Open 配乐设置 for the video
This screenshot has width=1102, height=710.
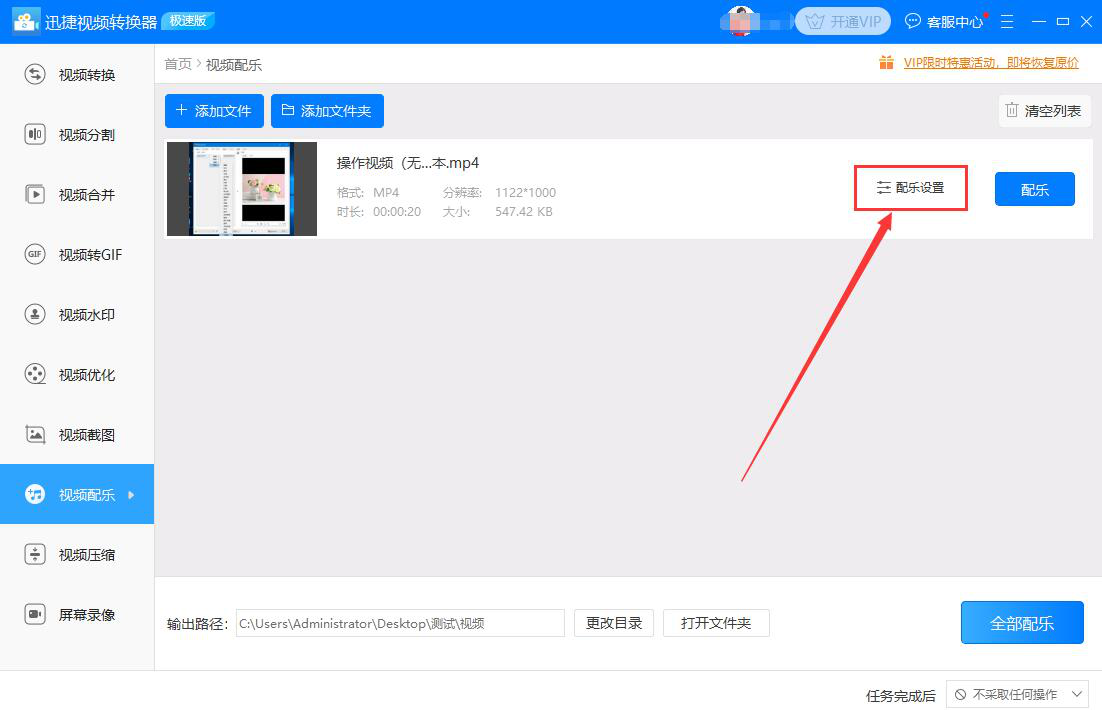pos(911,188)
